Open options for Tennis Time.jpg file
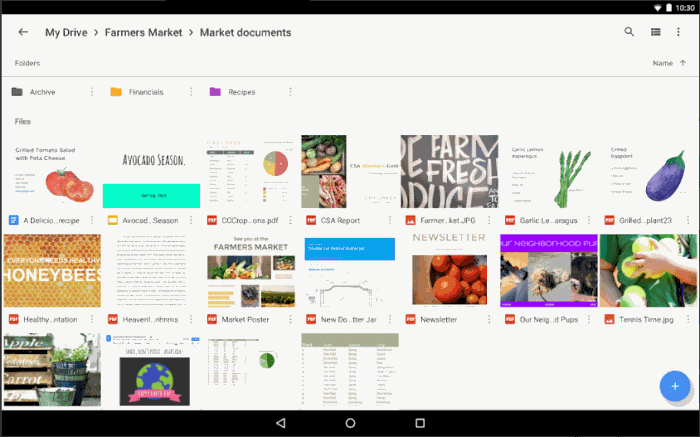 pyautogui.click(x=688, y=319)
